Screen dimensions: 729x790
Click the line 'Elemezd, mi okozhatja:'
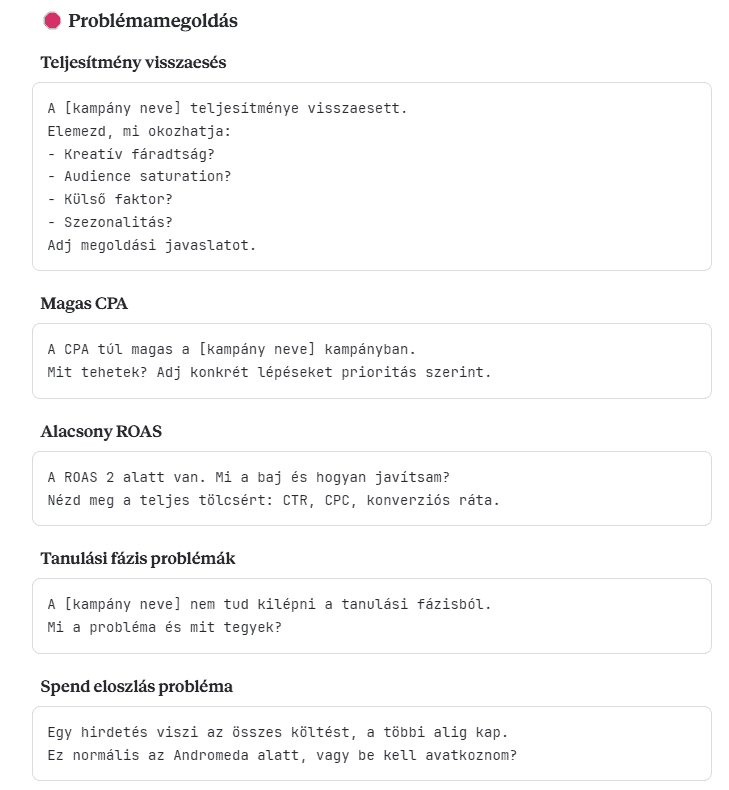coord(139,130)
